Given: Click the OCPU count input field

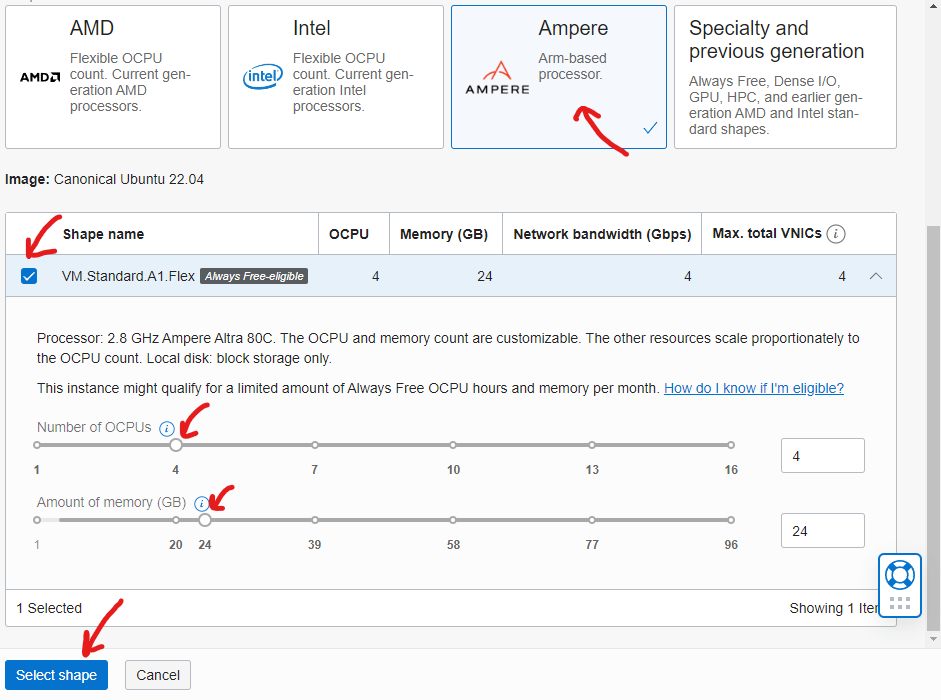Looking at the screenshot, I should (x=822, y=456).
